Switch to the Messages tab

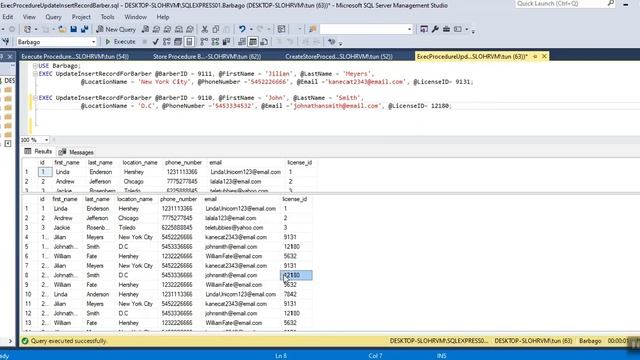[76, 152]
